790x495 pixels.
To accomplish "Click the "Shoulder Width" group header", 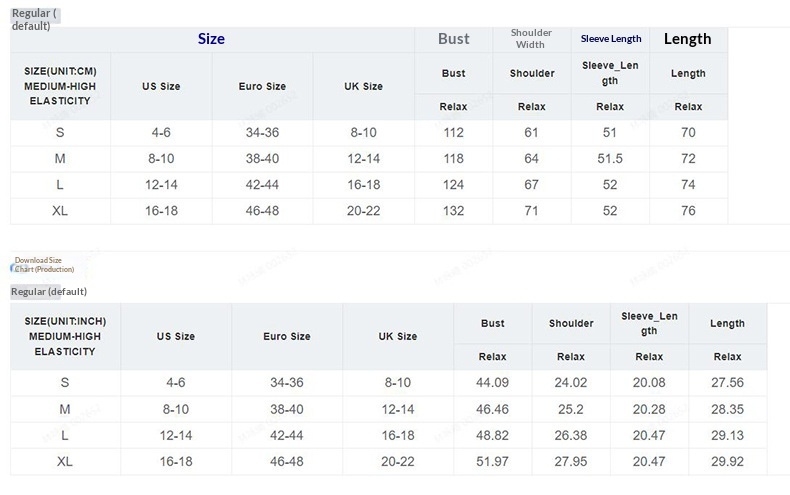I will 531,39.
